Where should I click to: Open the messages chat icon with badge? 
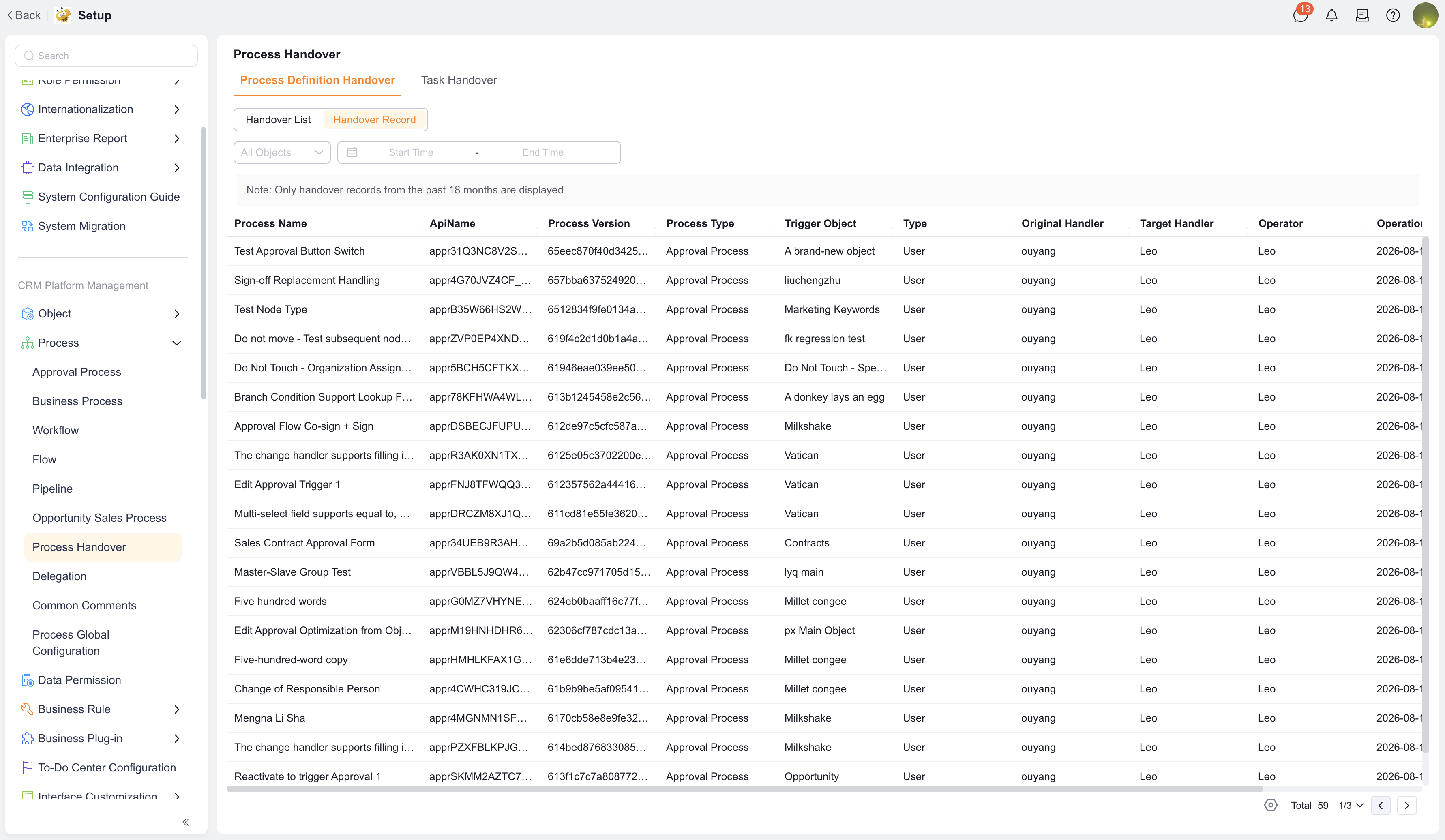[1301, 15]
